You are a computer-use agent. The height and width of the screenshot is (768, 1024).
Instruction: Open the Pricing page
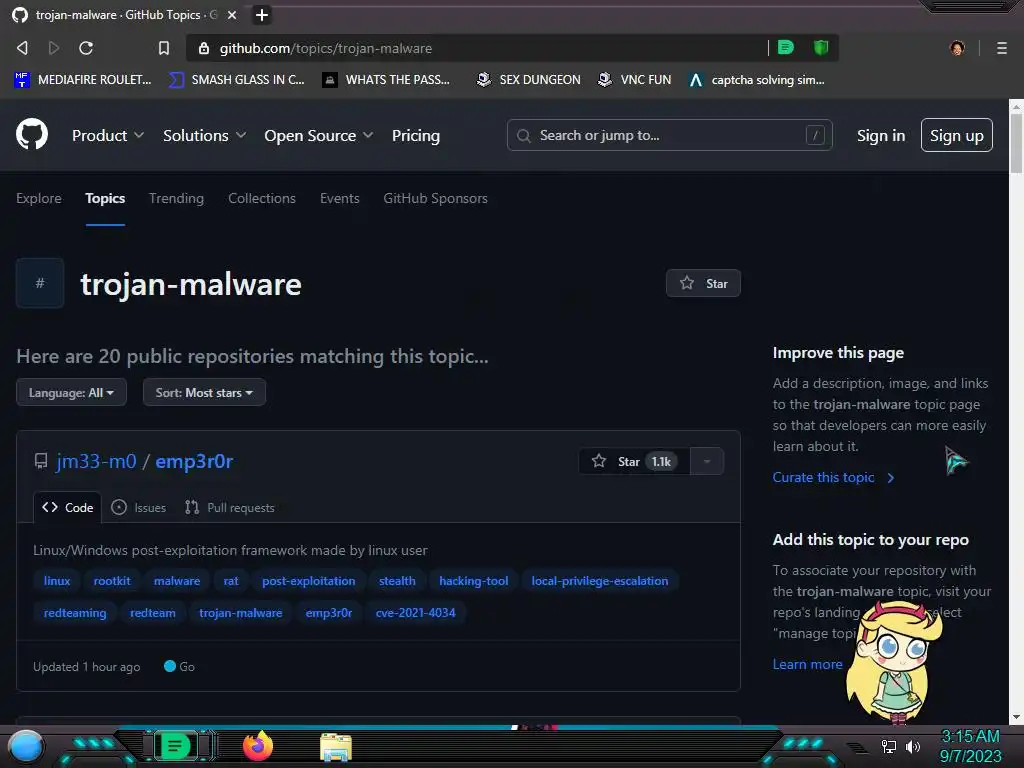click(415, 135)
